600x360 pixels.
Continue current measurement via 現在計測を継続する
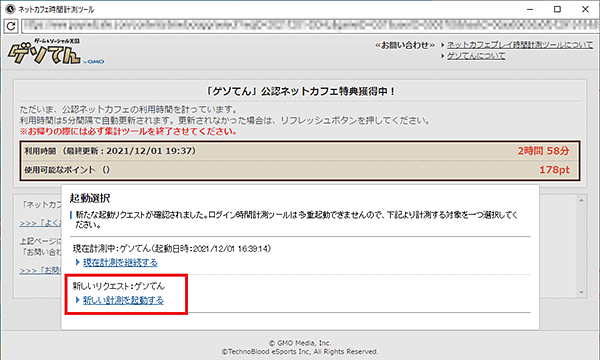click(x=120, y=262)
